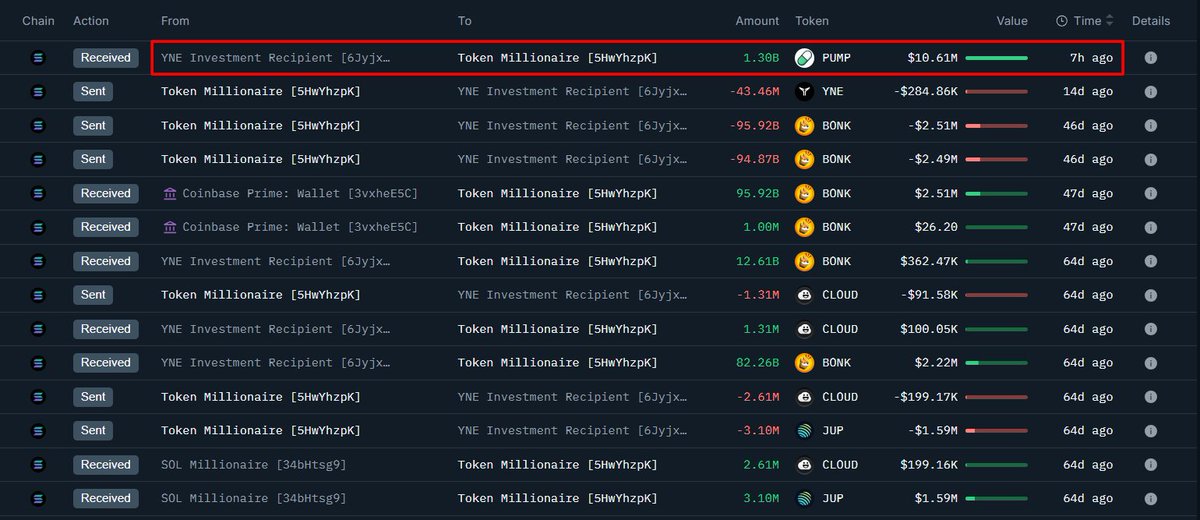
Task: Open details info icon for 1.30B PUMP row
Action: [1150, 58]
